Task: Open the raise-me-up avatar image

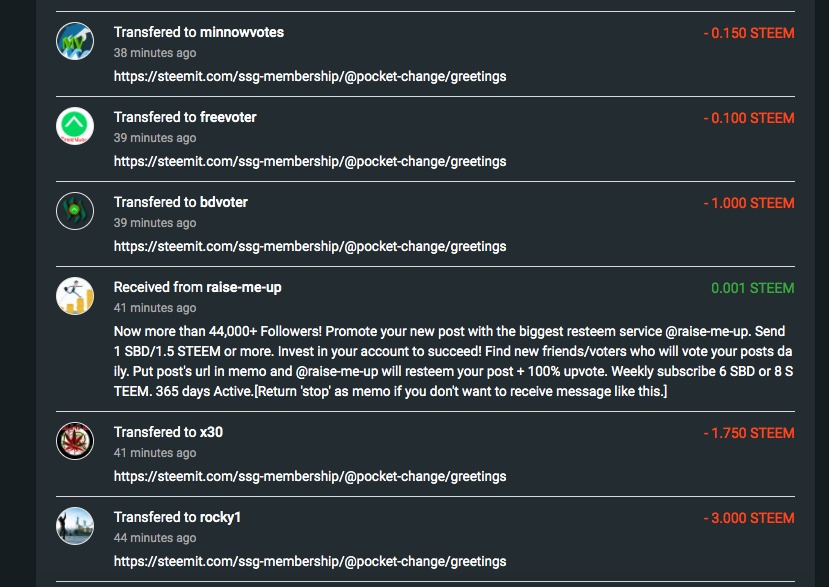Action: [74, 296]
